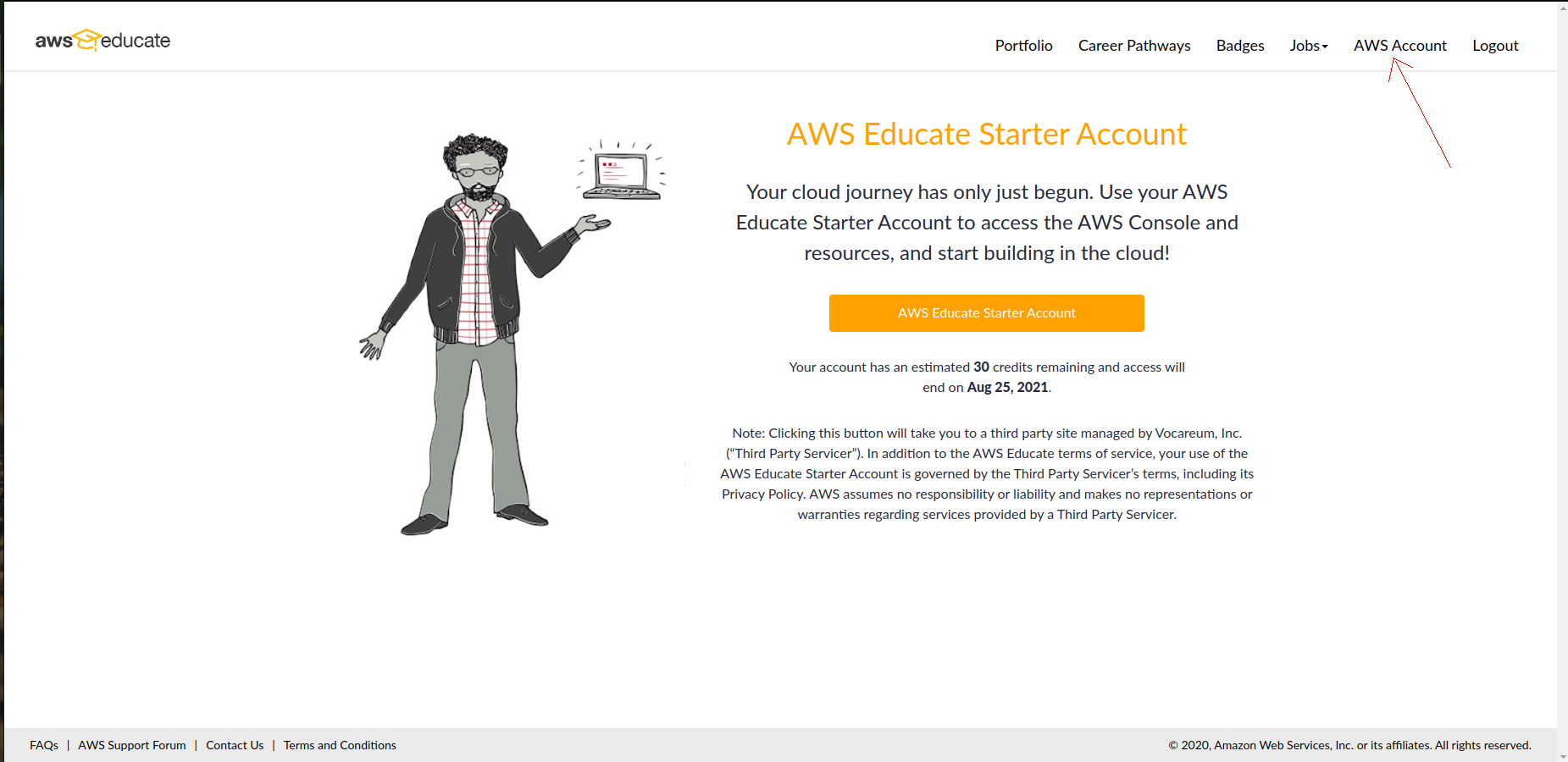Open the FAQs page
This screenshot has width=1568, height=762.
(x=43, y=745)
